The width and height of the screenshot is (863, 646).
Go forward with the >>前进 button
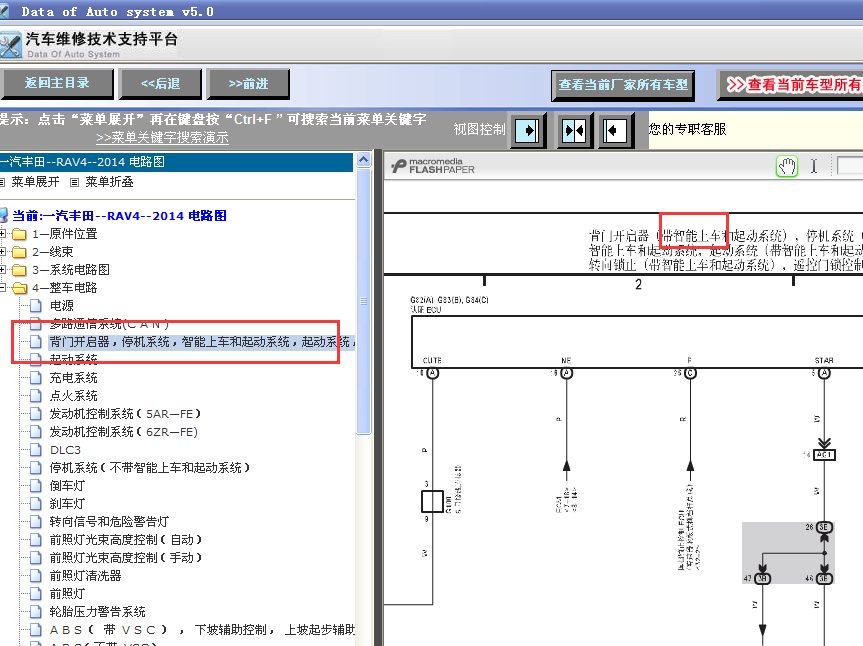click(248, 84)
